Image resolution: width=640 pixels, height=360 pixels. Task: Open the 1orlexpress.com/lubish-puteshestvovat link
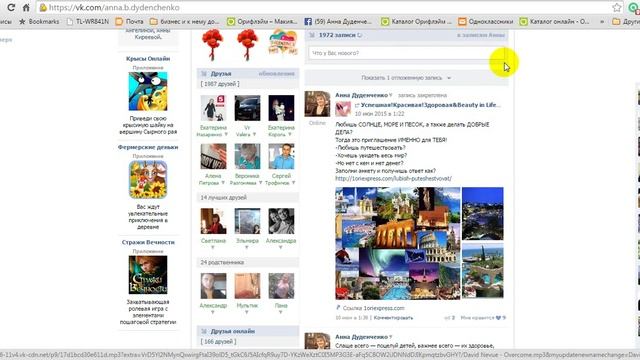[x=393, y=179]
